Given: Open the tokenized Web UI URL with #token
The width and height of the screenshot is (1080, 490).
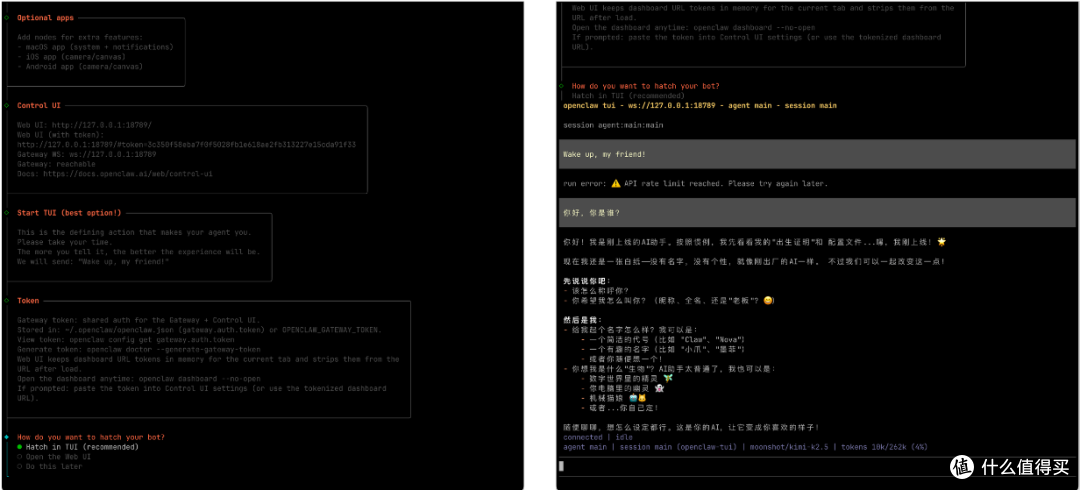Looking at the screenshot, I should pyautogui.click(x=186, y=145).
